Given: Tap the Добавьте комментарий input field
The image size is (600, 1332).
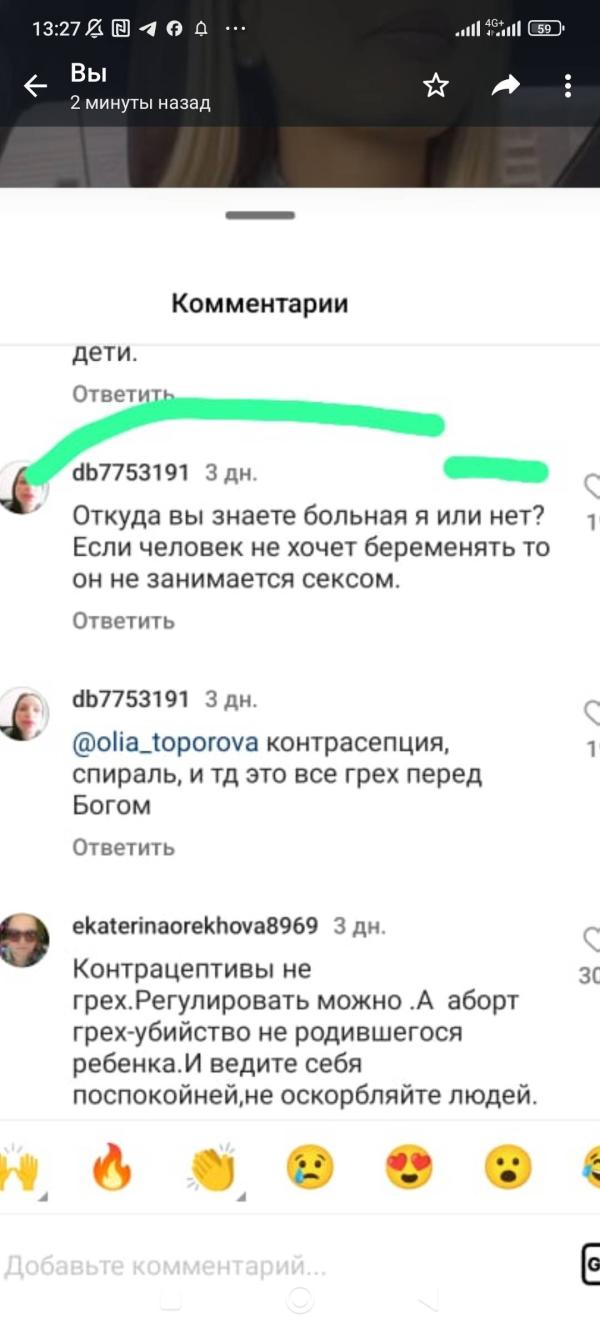Looking at the screenshot, I should (x=285, y=1267).
